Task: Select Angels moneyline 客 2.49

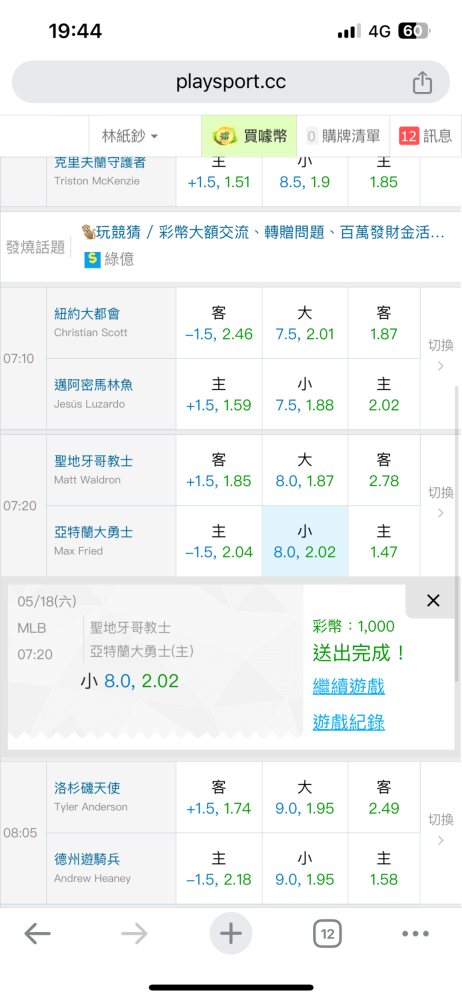Action: 384,797
